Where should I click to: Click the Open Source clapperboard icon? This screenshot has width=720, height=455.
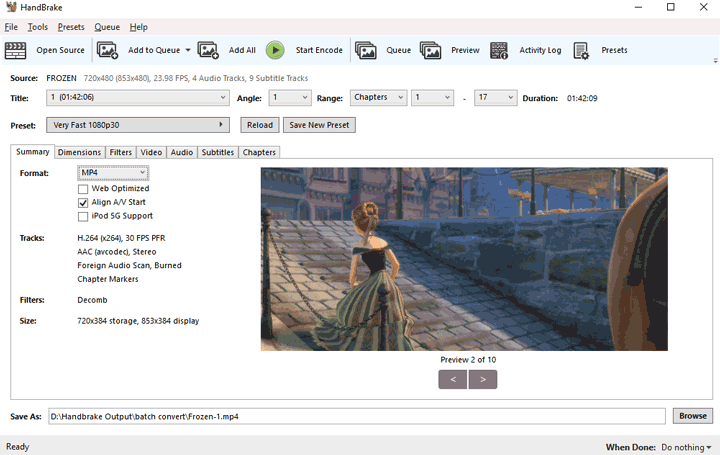click(x=16, y=50)
